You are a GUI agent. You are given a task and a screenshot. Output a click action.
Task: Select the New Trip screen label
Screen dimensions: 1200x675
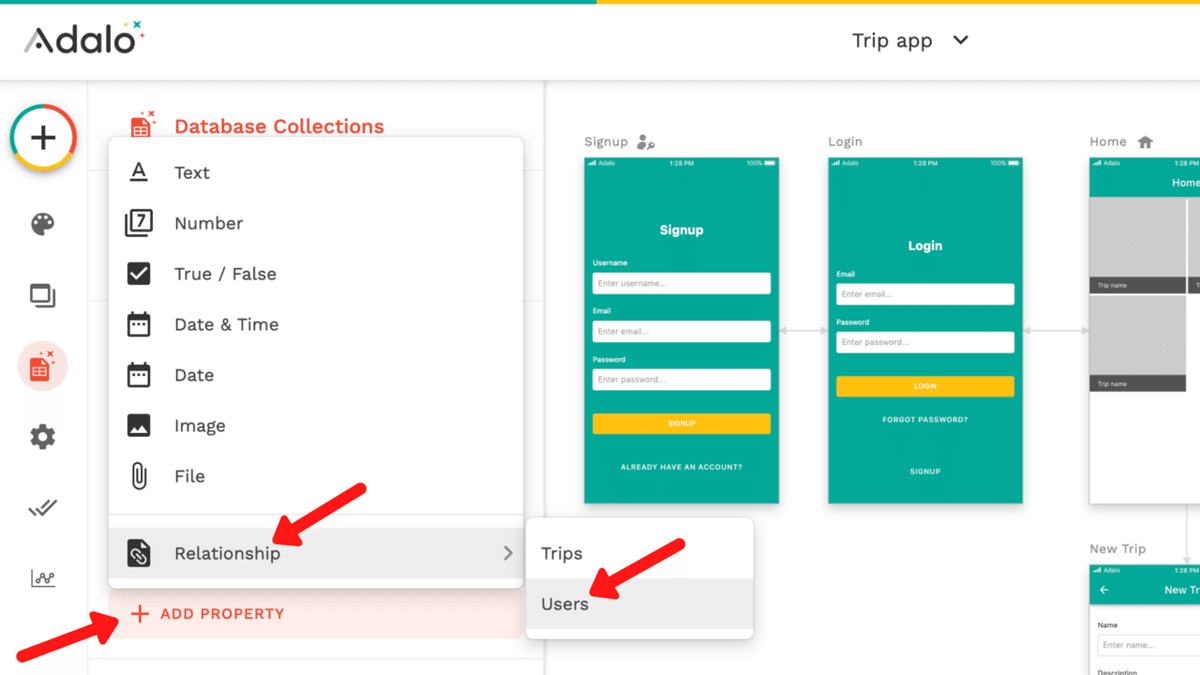(1118, 549)
